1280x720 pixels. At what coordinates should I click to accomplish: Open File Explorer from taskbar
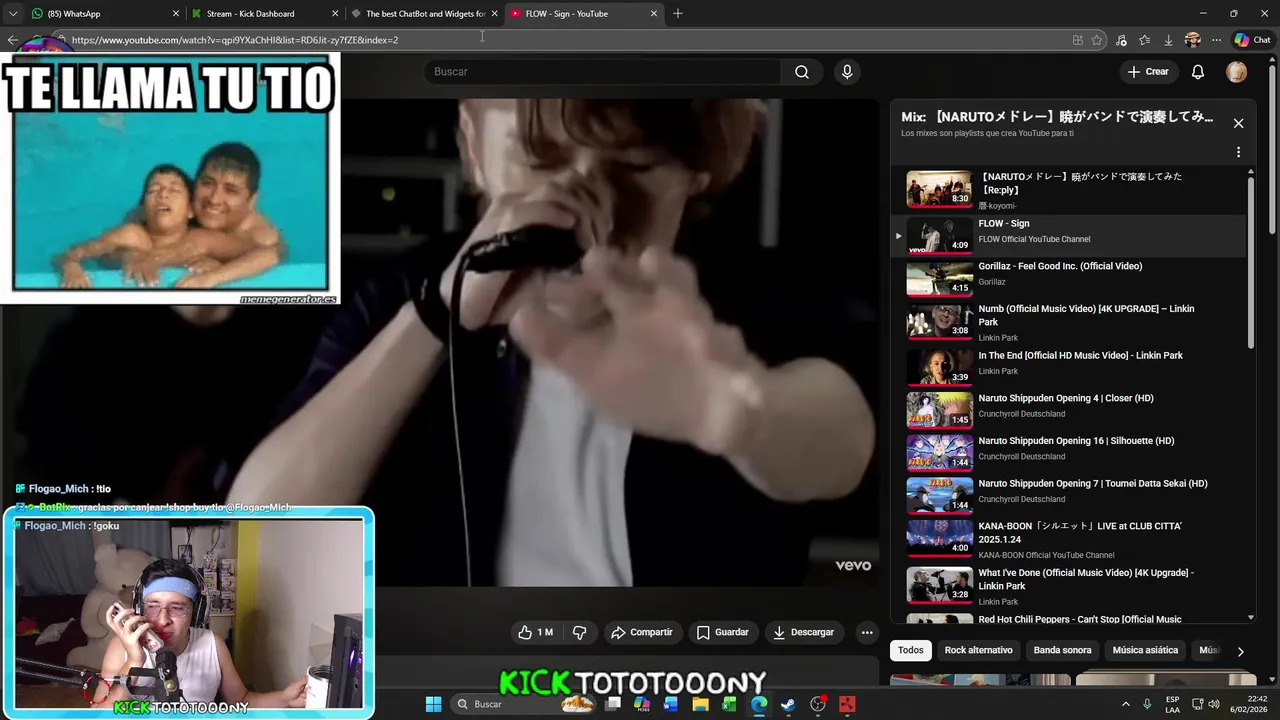tap(700, 704)
